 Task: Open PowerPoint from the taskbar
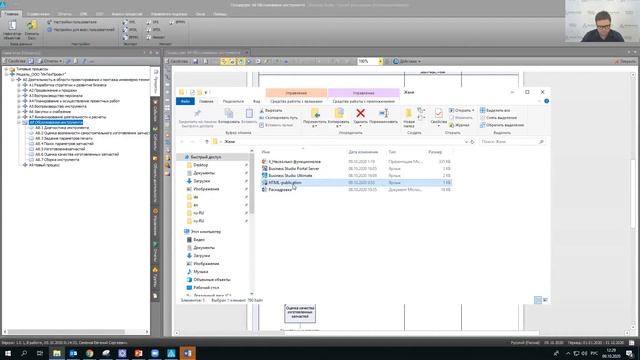coord(138,353)
